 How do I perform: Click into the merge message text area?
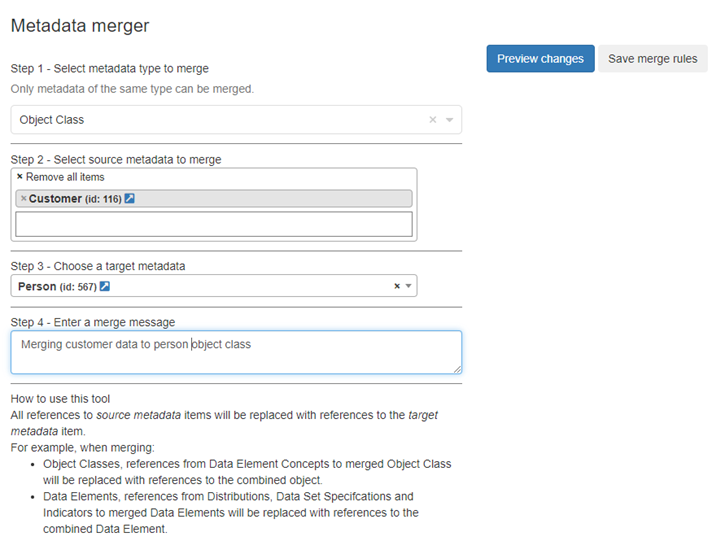pyautogui.click(x=236, y=352)
